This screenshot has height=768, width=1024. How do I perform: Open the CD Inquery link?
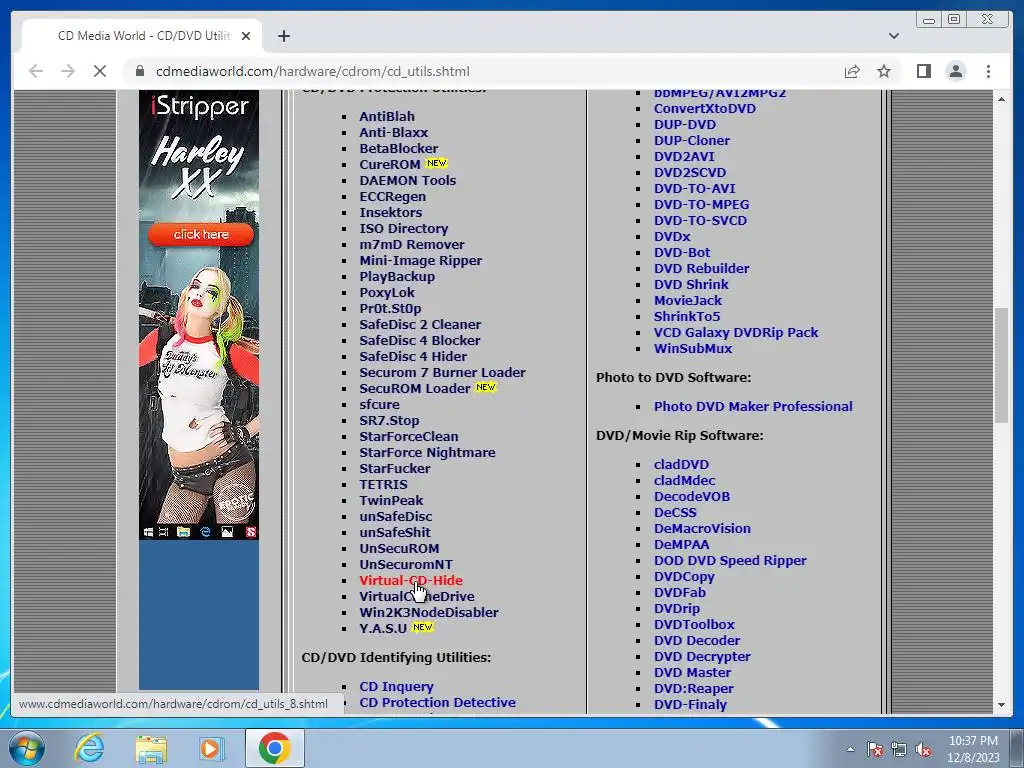click(x=396, y=686)
